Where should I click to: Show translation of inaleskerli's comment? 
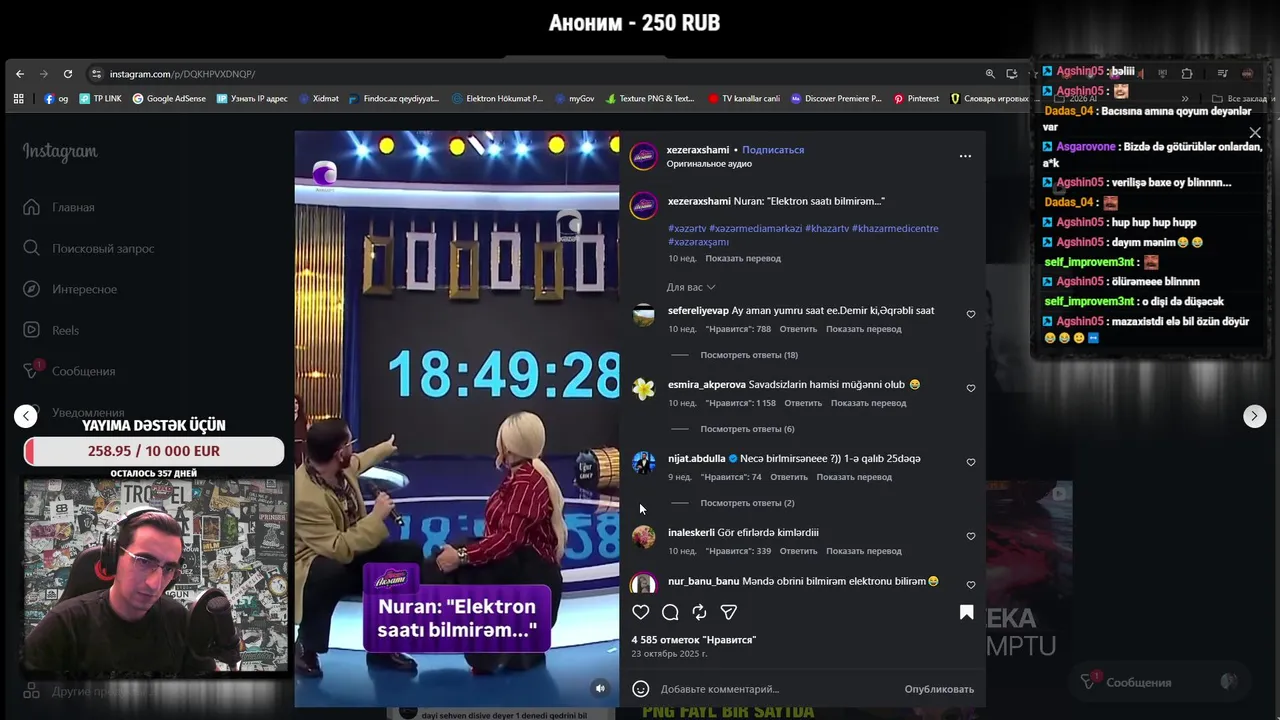864,551
